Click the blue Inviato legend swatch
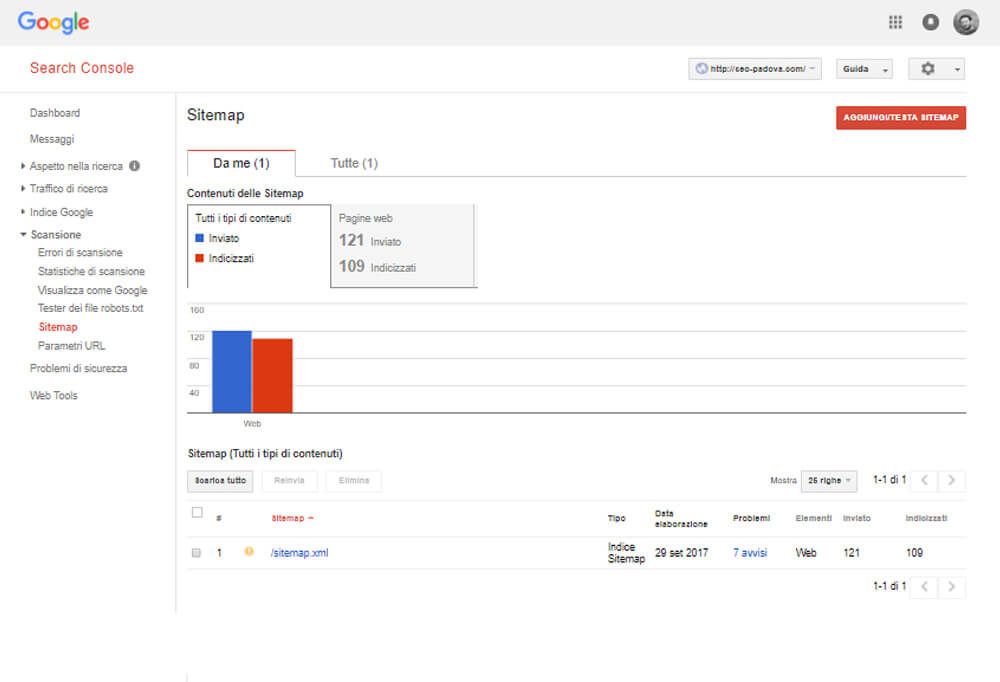 200,238
